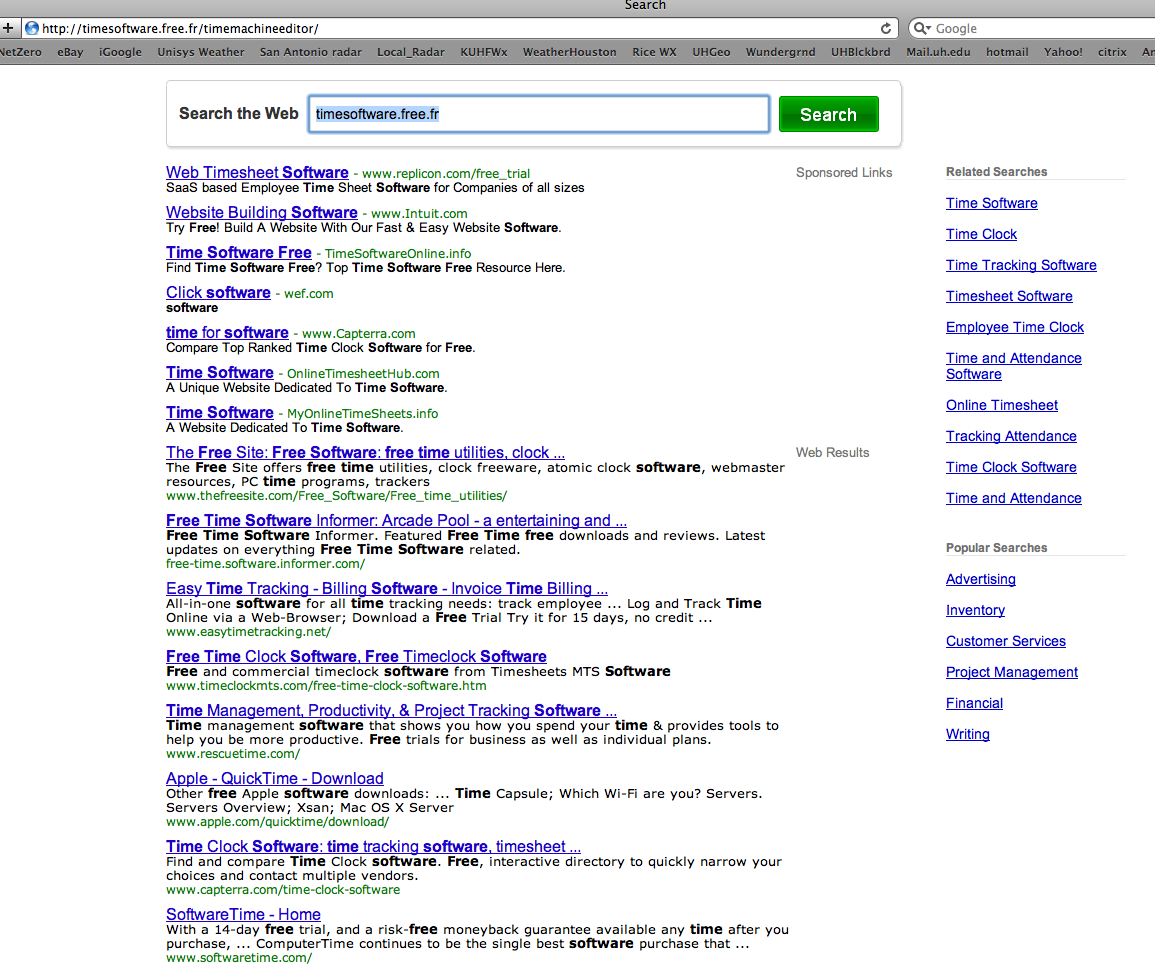Screen dimensions: 1155x971
Task: Open Time Software Free link
Action: click(x=239, y=252)
